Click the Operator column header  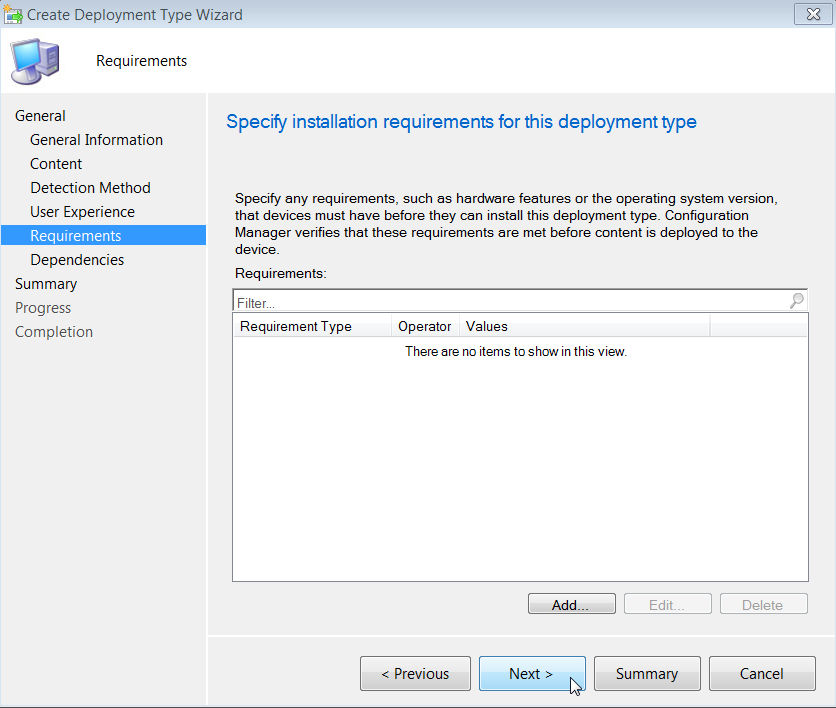[424, 326]
